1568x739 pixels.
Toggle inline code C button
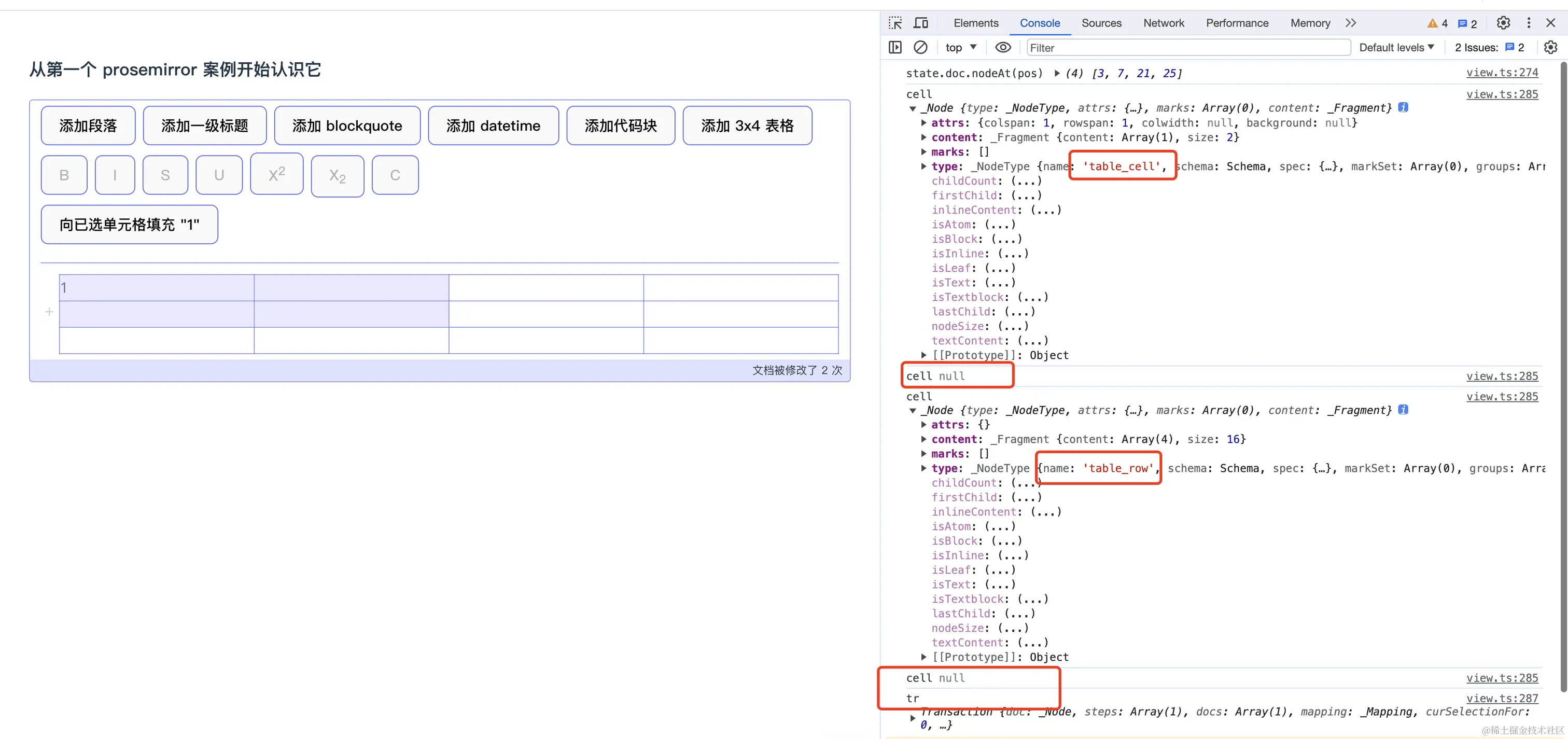[395, 175]
